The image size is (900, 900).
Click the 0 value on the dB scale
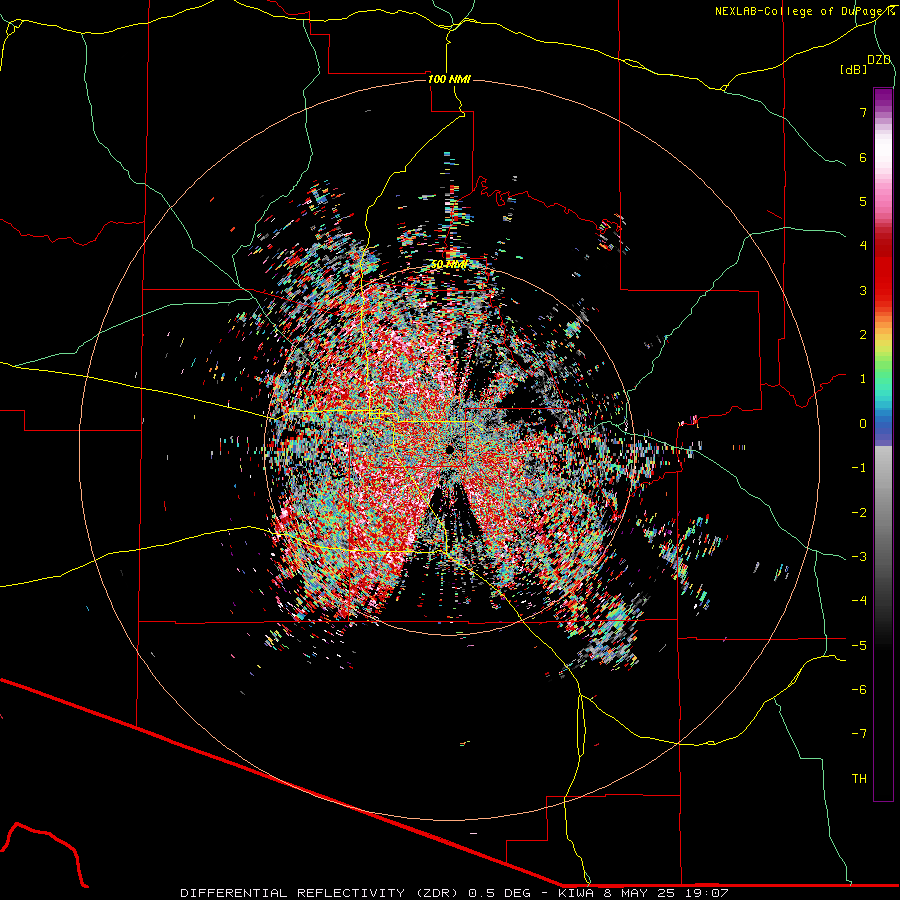[x=863, y=424]
